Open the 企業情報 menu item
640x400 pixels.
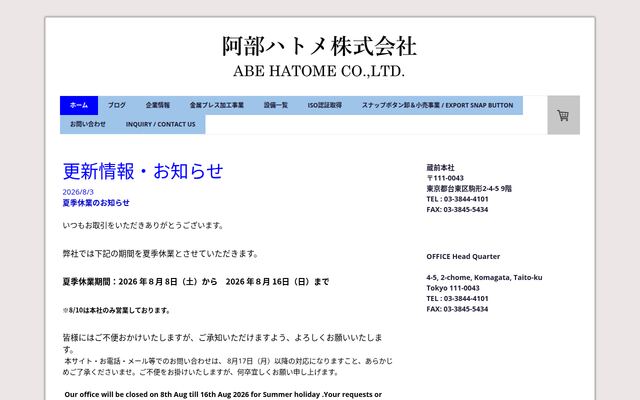(158, 105)
